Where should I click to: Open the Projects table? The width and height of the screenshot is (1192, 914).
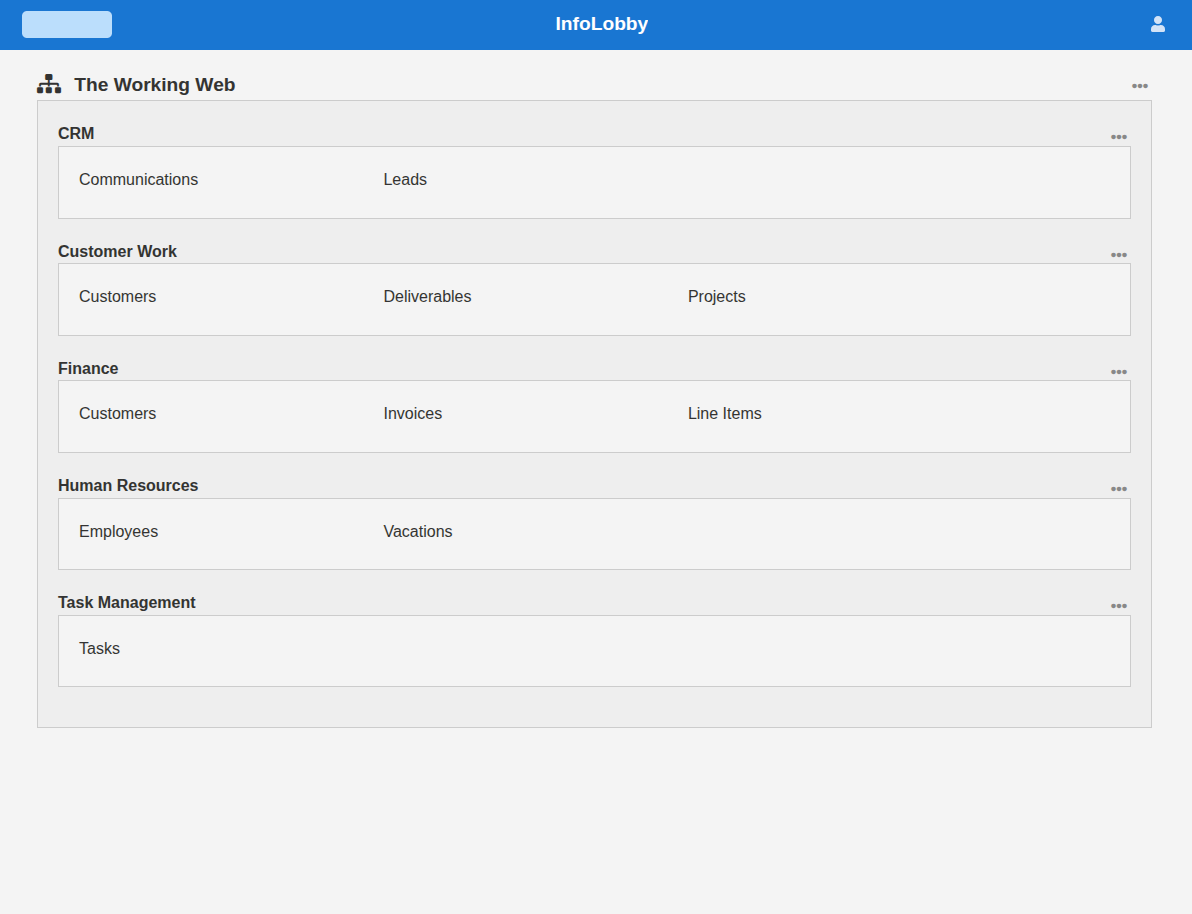click(716, 297)
